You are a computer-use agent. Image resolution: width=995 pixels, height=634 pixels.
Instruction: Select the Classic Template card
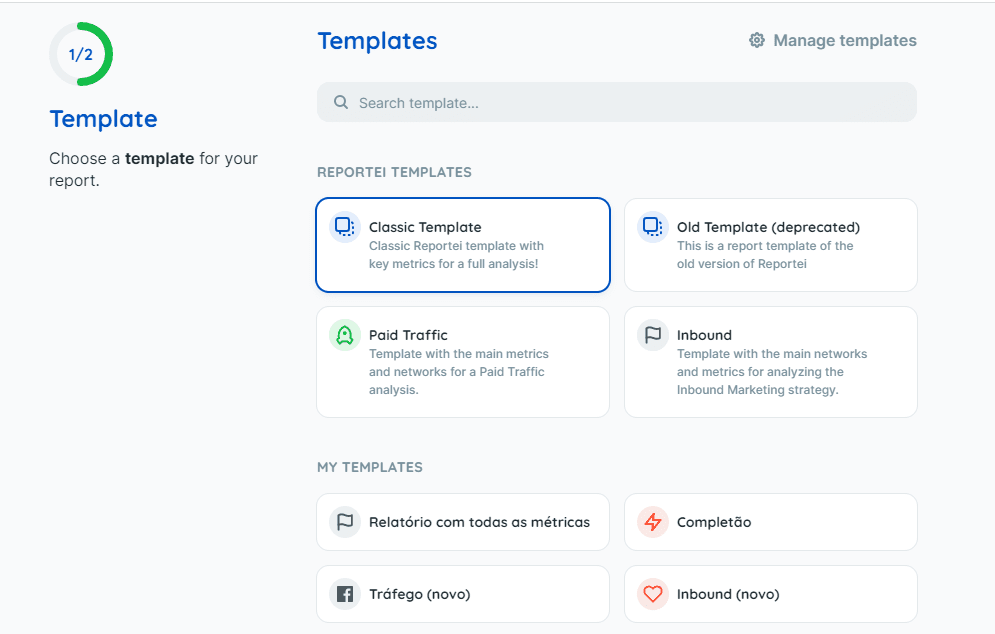[x=463, y=245]
